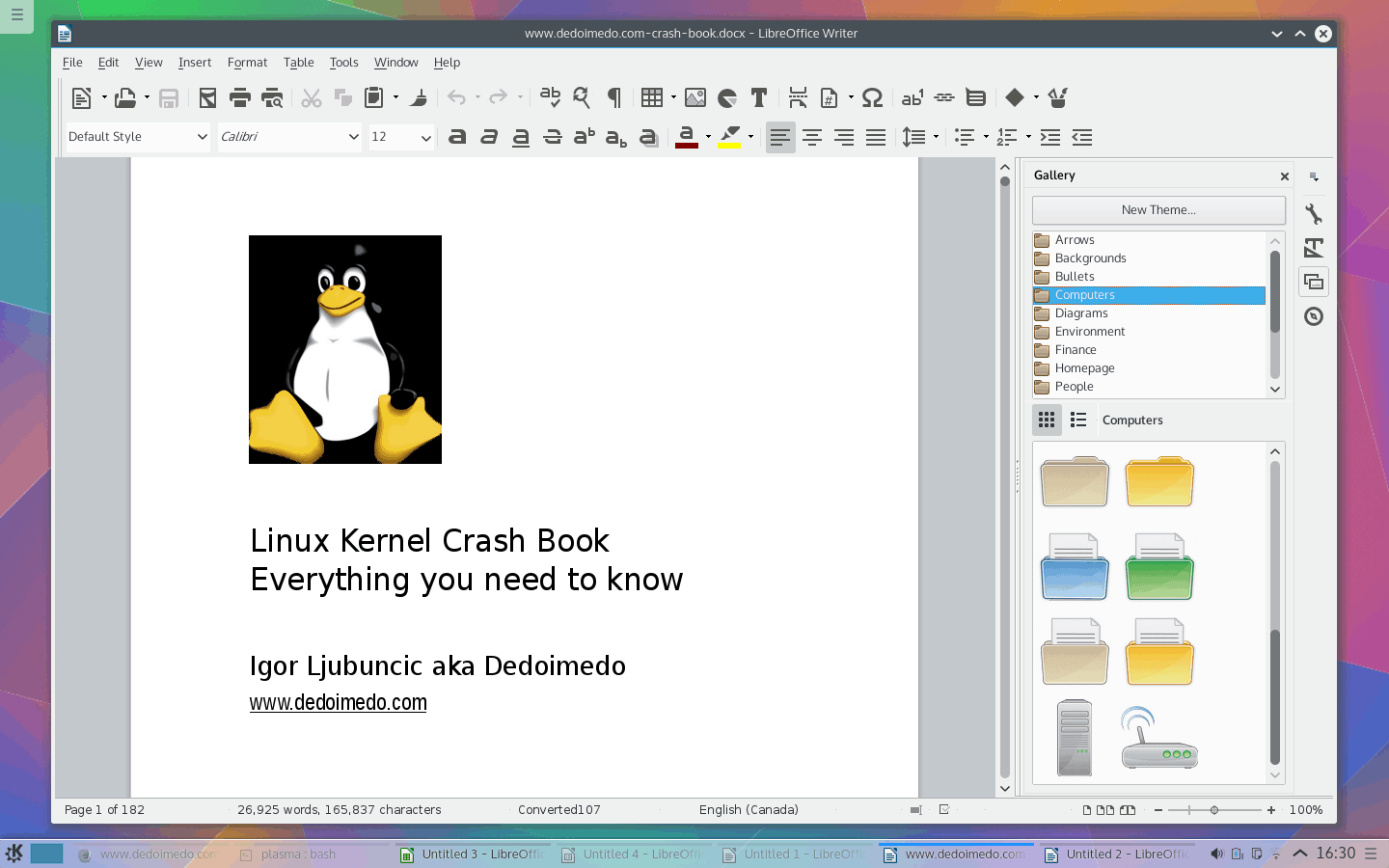Open the Tools menu
The image size is (1389, 868).
tap(343, 62)
